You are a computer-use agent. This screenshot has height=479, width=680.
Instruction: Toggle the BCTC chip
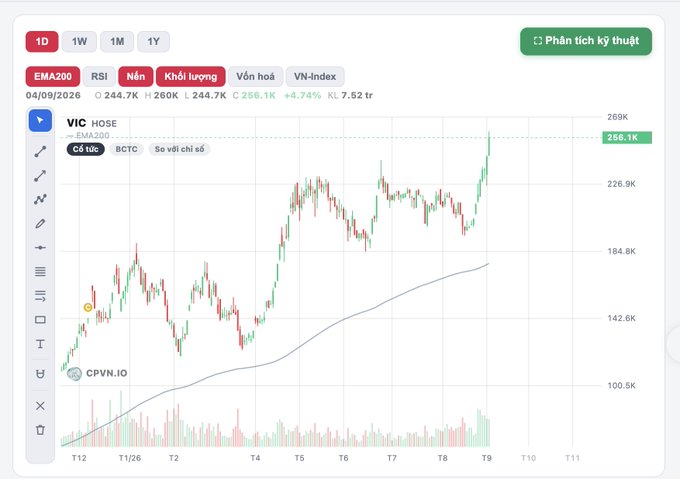[x=127, y=149]
